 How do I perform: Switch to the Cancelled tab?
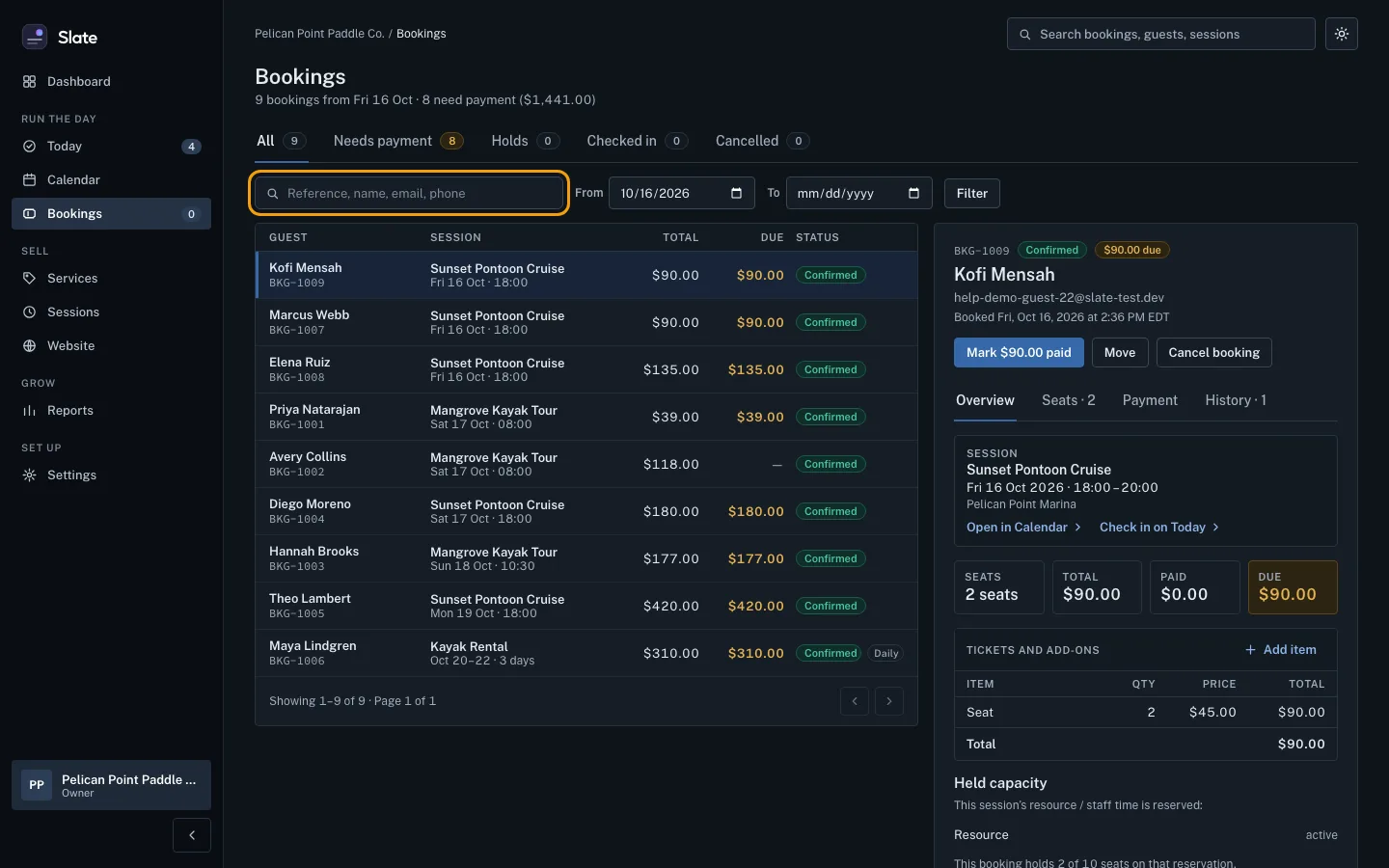pos(762,141)
